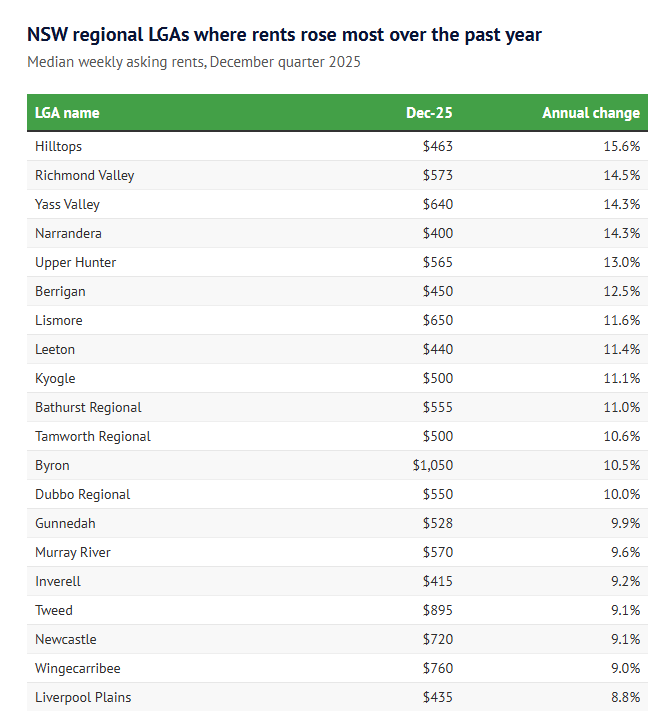The height and width of the screenshot is (725, 648).
Task: Click Byron's $1,050 rent value
Action: click(432, 465)
